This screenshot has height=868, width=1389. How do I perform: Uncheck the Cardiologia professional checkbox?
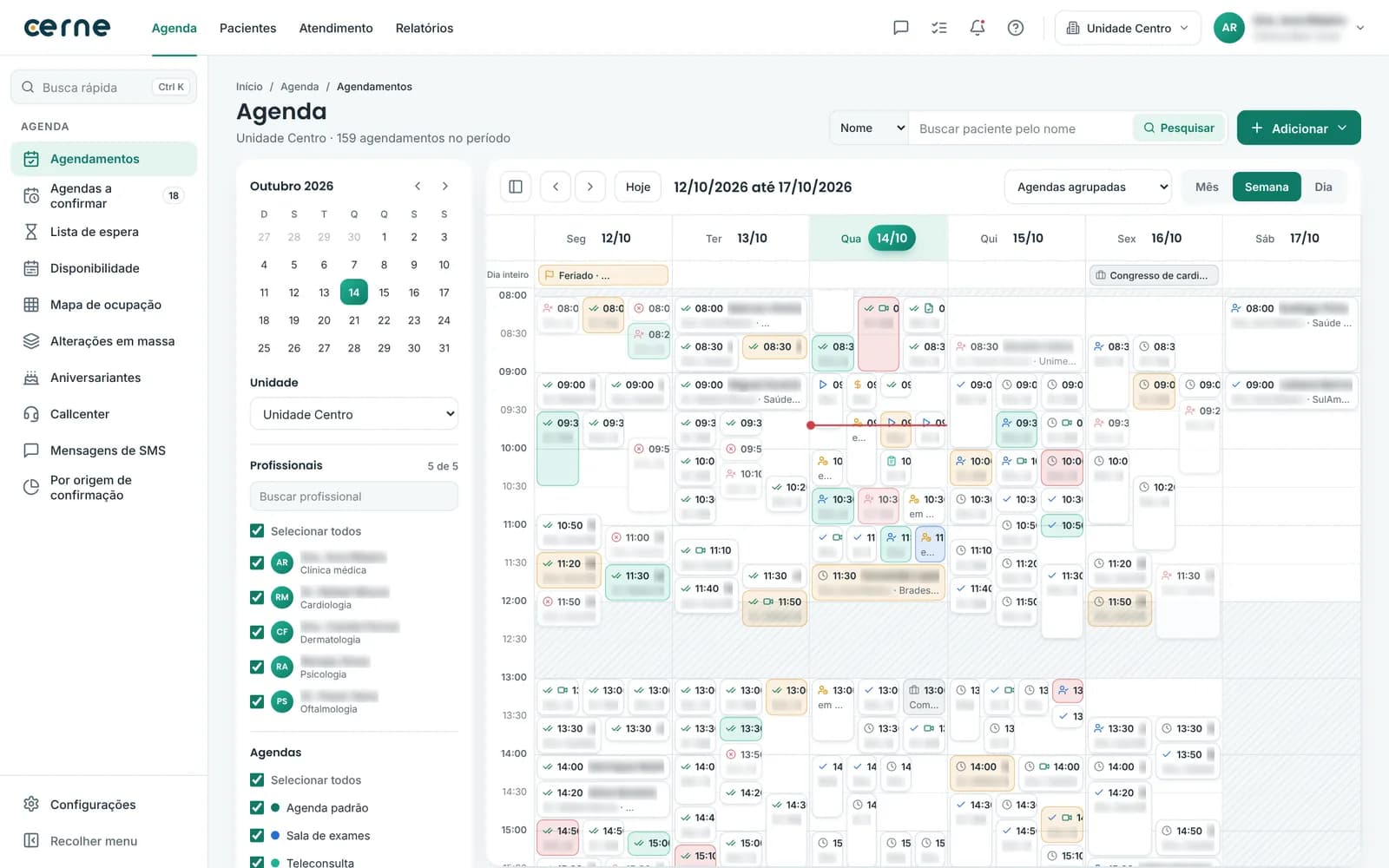pos(257,597)
